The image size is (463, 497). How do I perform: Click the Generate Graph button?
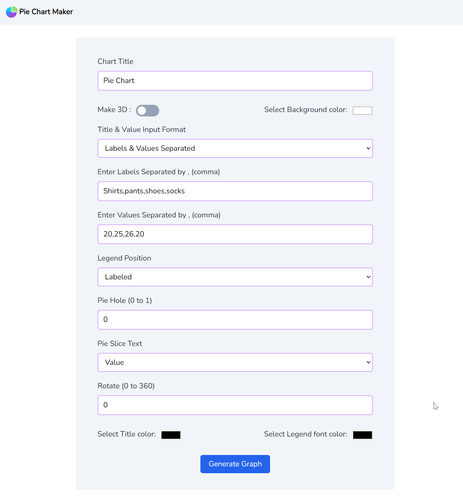pos(235,464)
